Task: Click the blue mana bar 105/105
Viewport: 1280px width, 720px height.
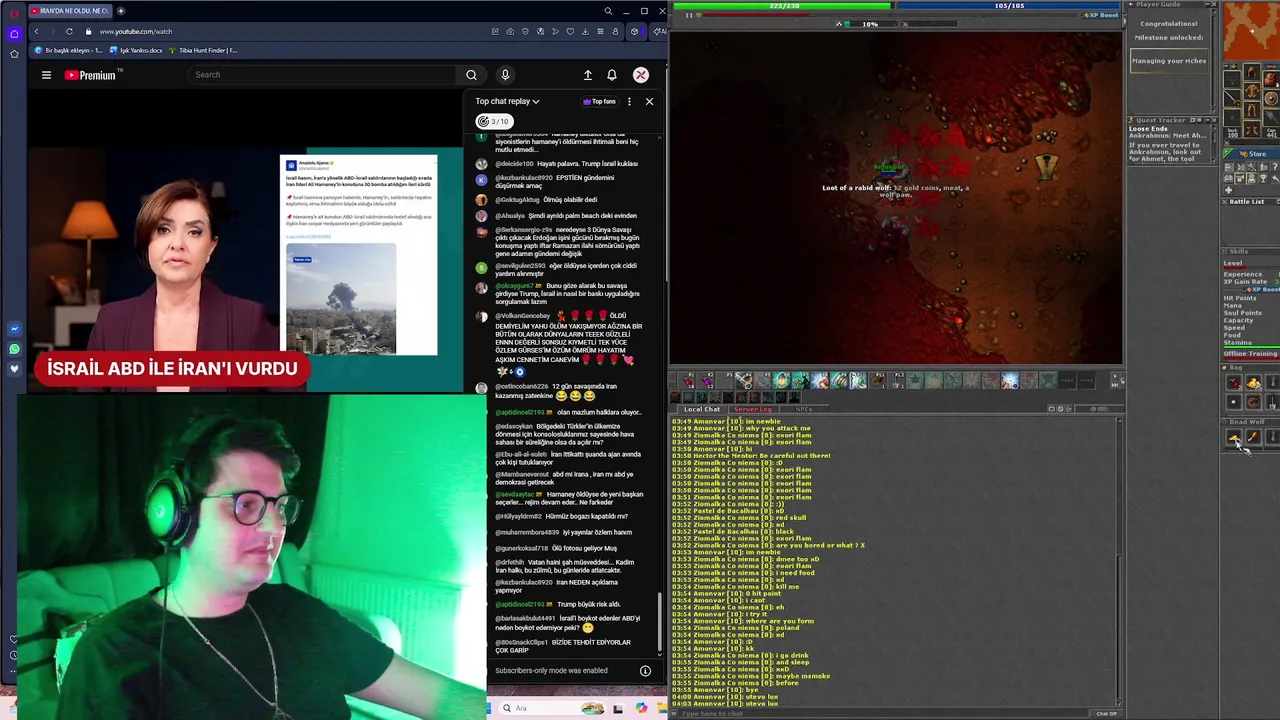Action: [1010, 5]
